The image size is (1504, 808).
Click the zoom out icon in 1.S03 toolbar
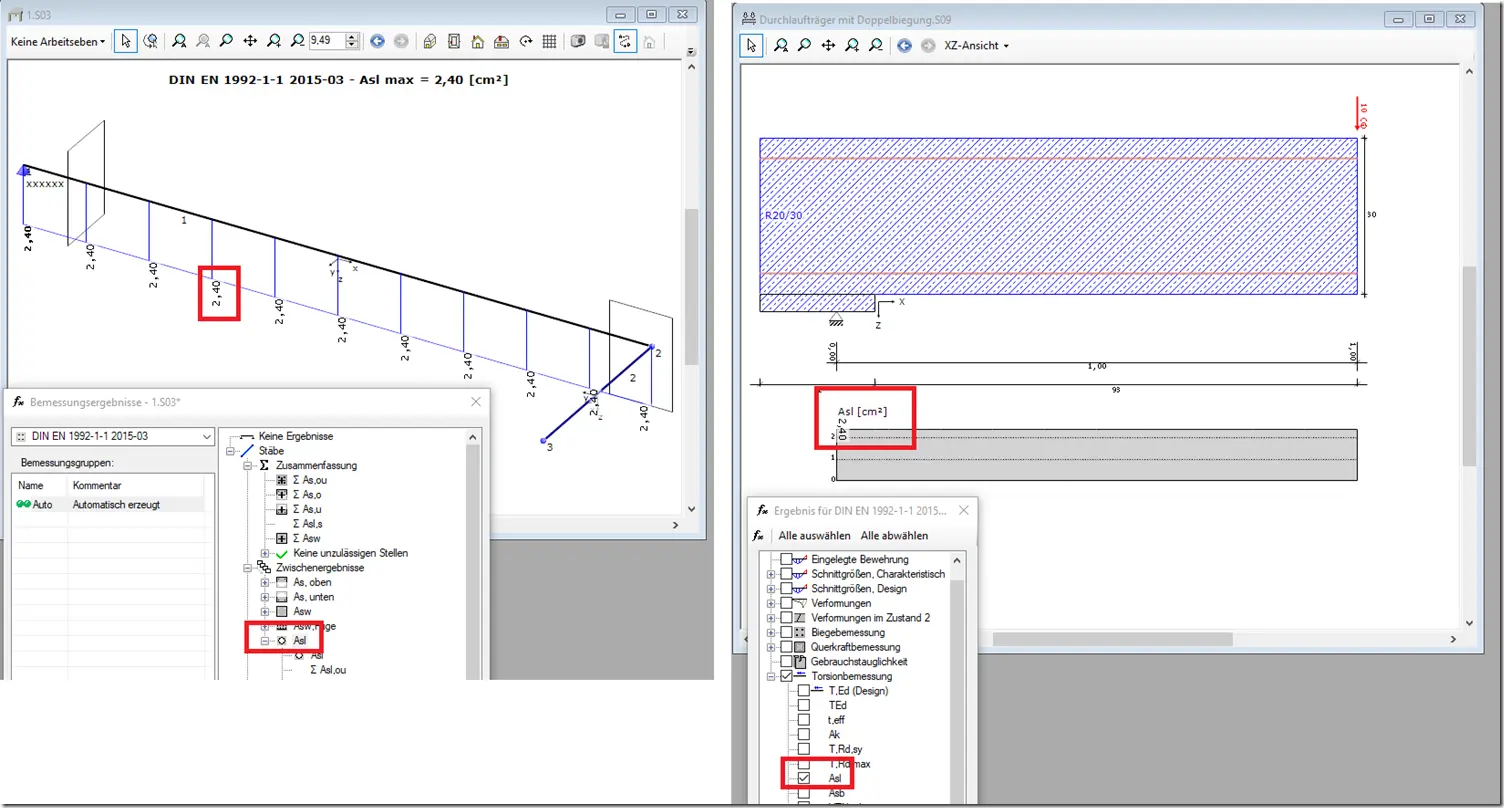(x=297, y=41)
